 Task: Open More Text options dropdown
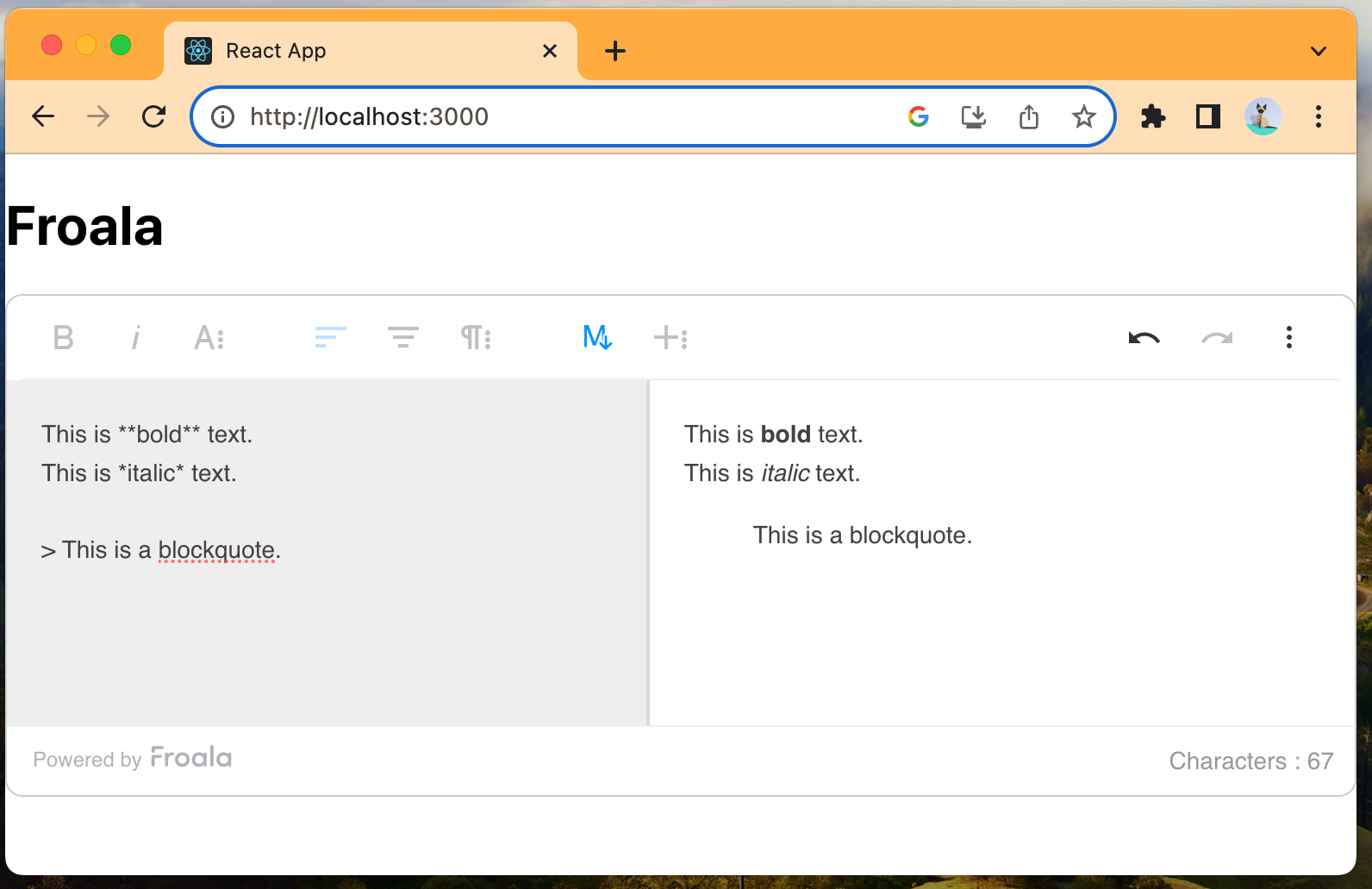209,337
